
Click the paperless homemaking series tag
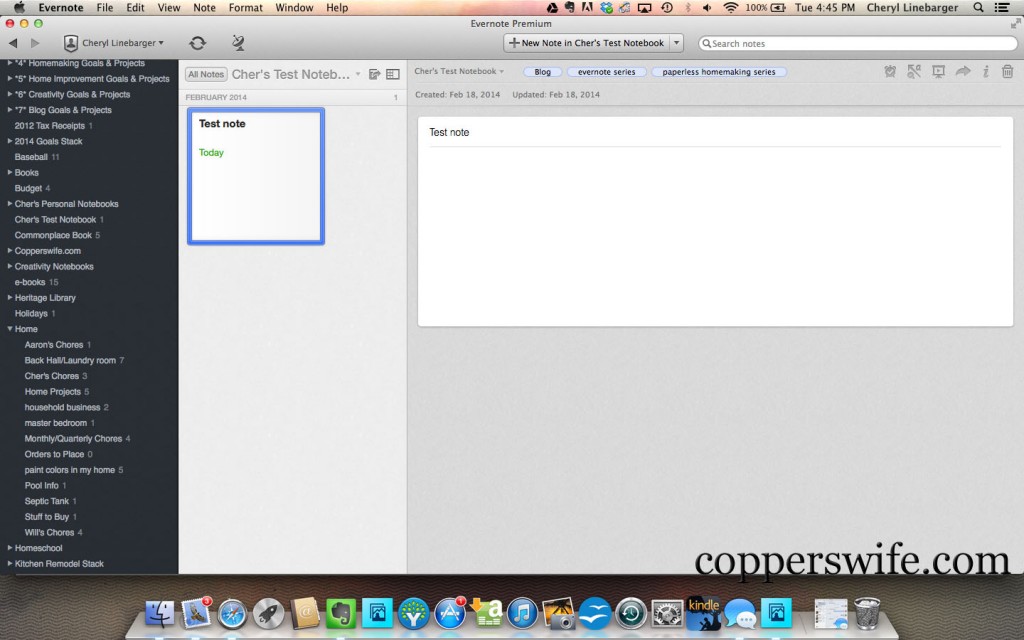tap(719, 72)
